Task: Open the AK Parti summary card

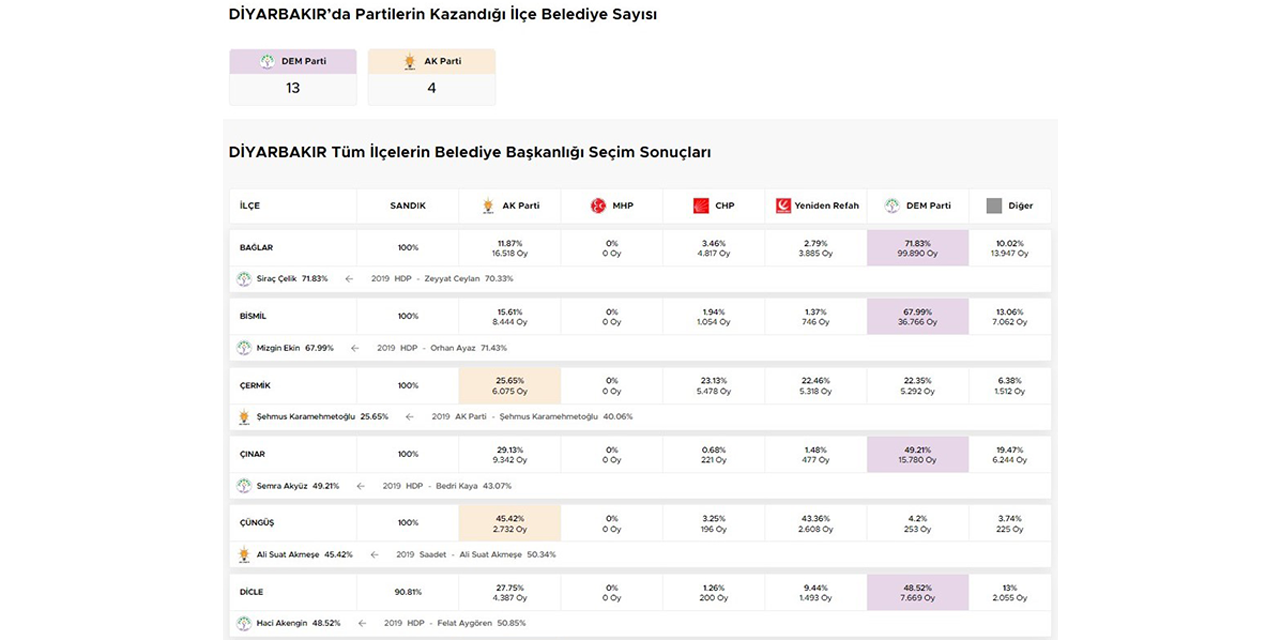Action: 431,76
